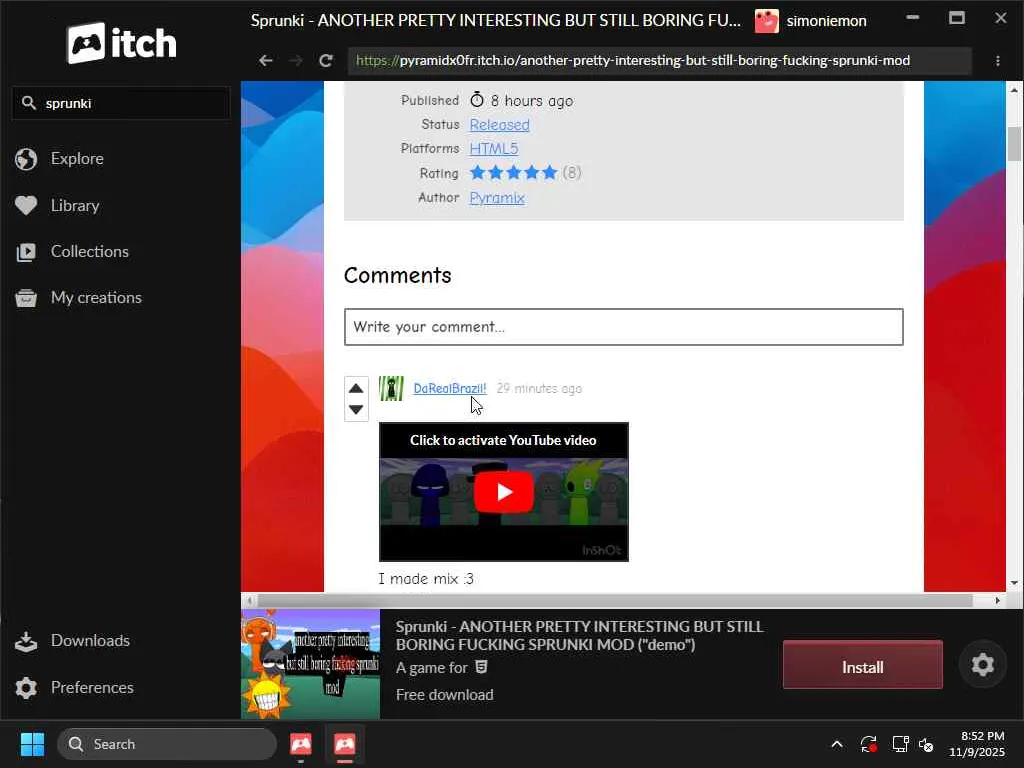The height and width of the screenshot is (768, 1024).
Task: Activate the YouTube video play button
Action: (x=504, y=492)
